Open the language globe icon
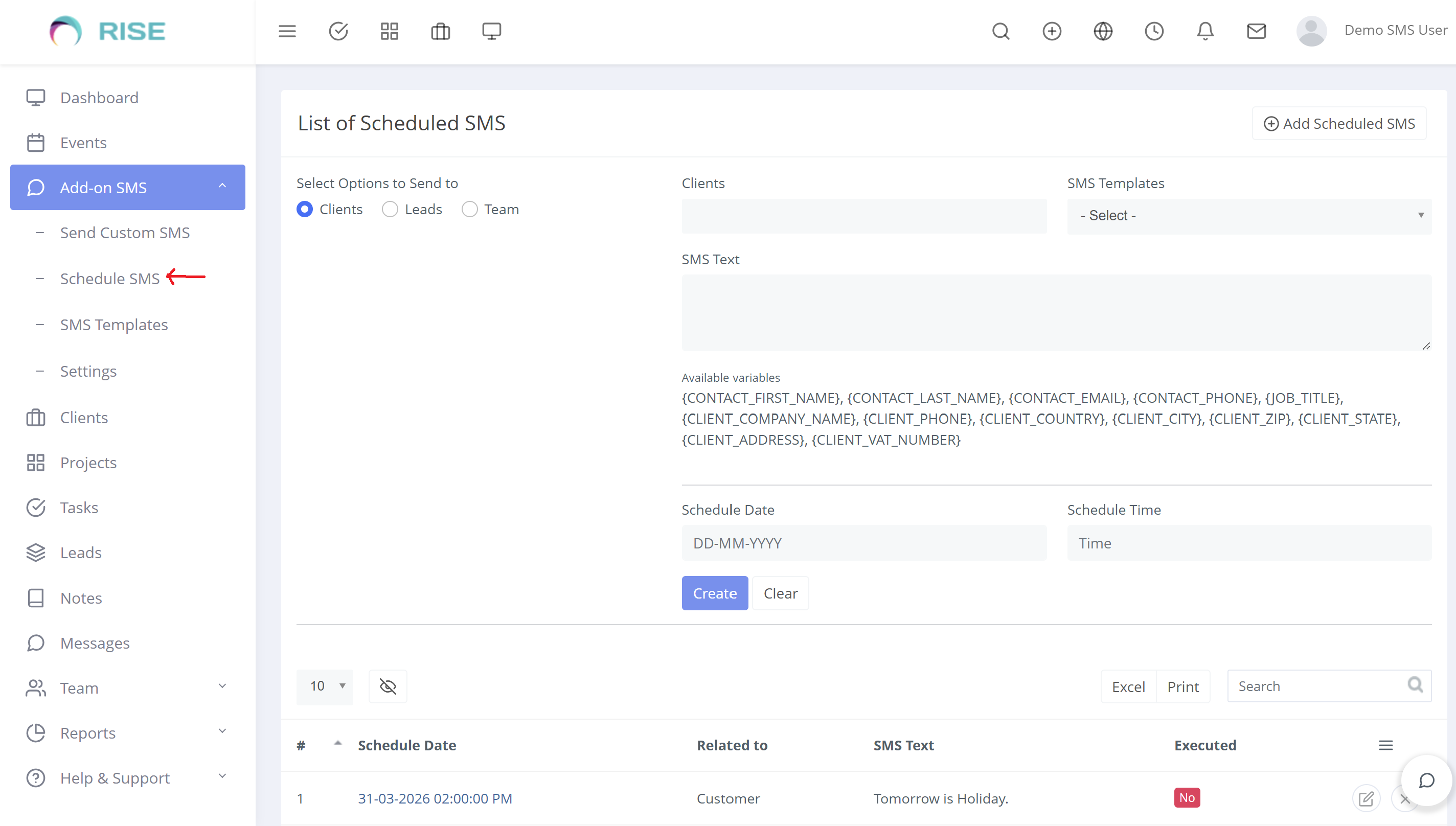 [x=1103, y=31]
